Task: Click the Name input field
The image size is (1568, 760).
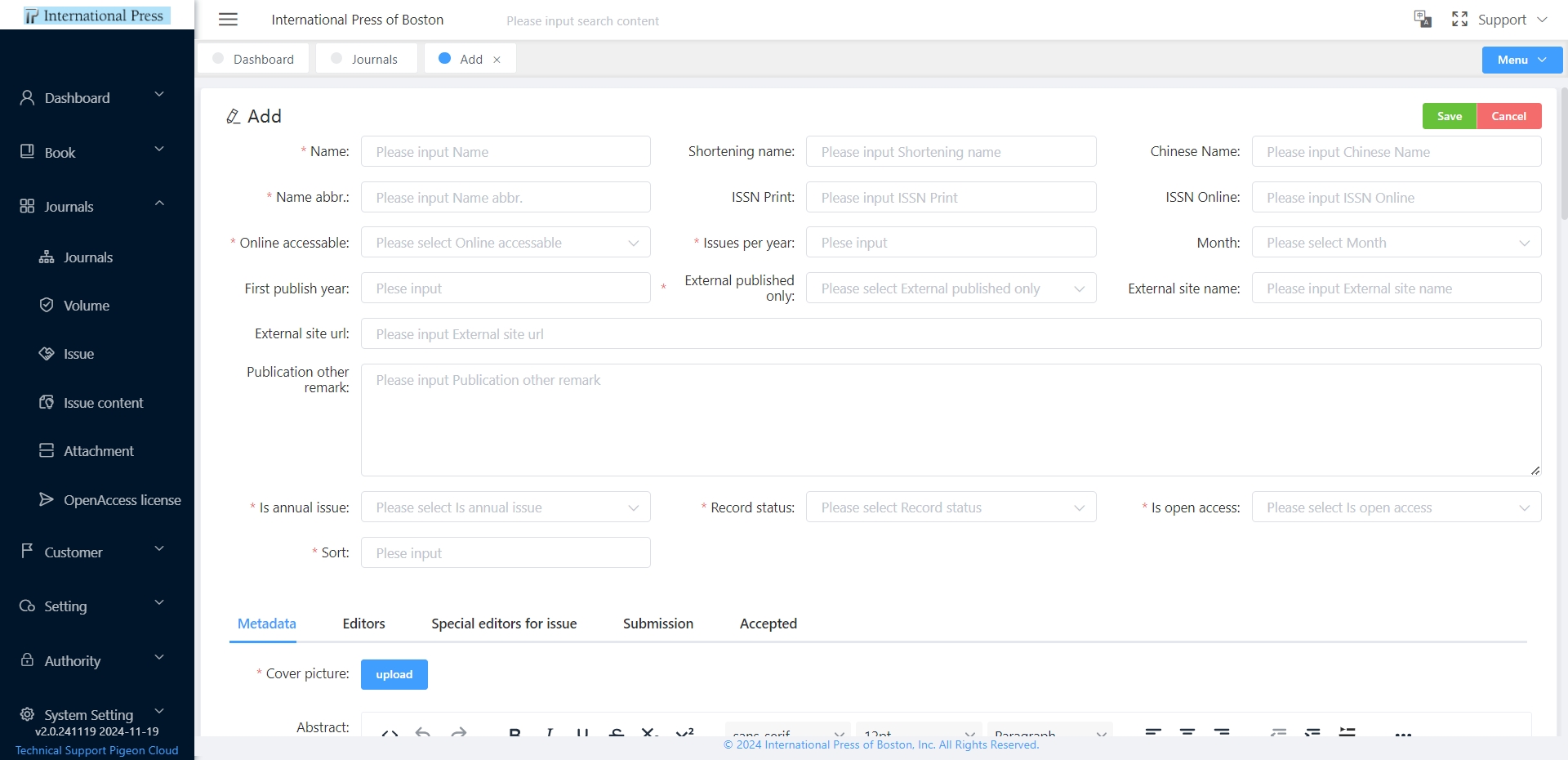Action: tap(506, 152)
